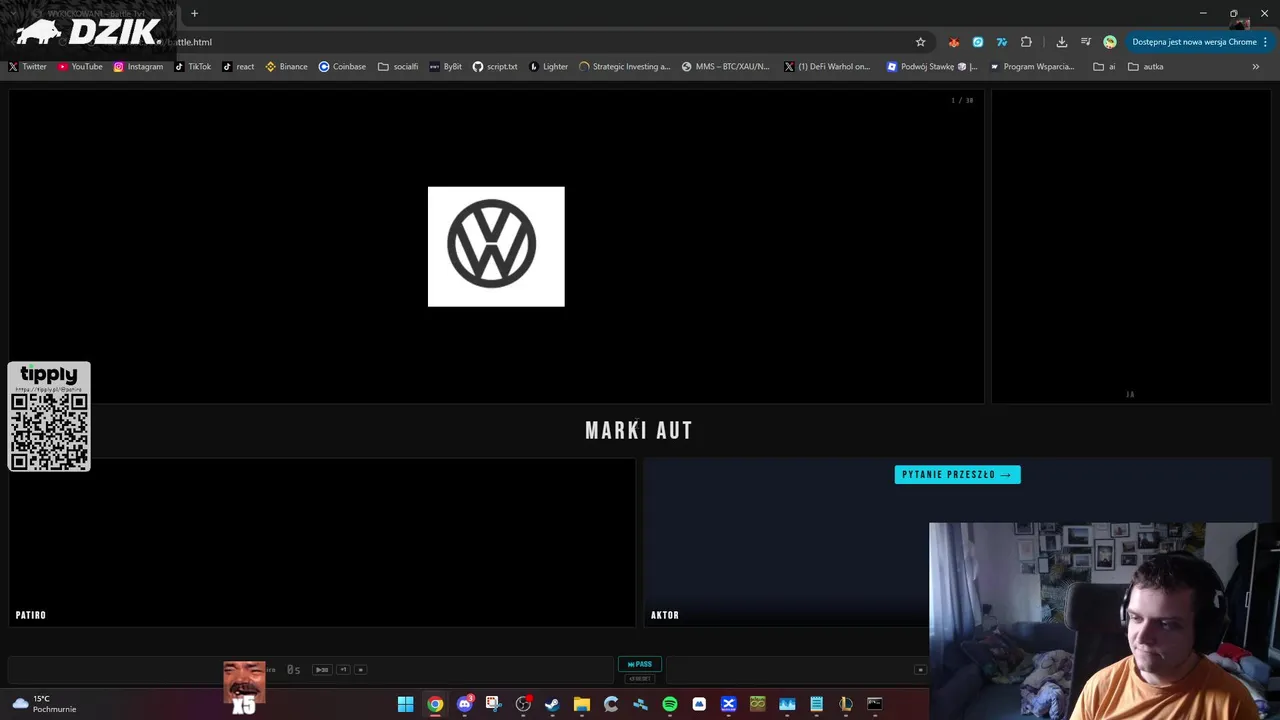1280x720 pixels.
Task: Open the TikTok bookmark
Action: tap(193, 67)
